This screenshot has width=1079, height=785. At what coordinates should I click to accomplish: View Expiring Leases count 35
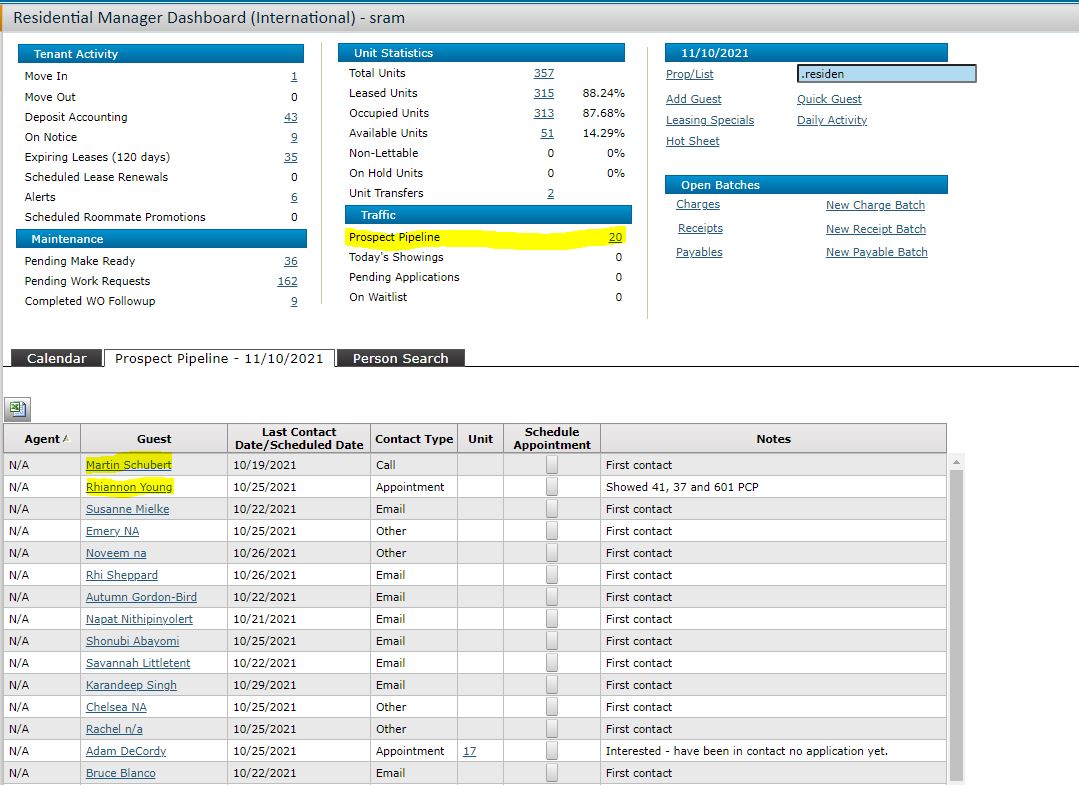[x=290, y=157]
